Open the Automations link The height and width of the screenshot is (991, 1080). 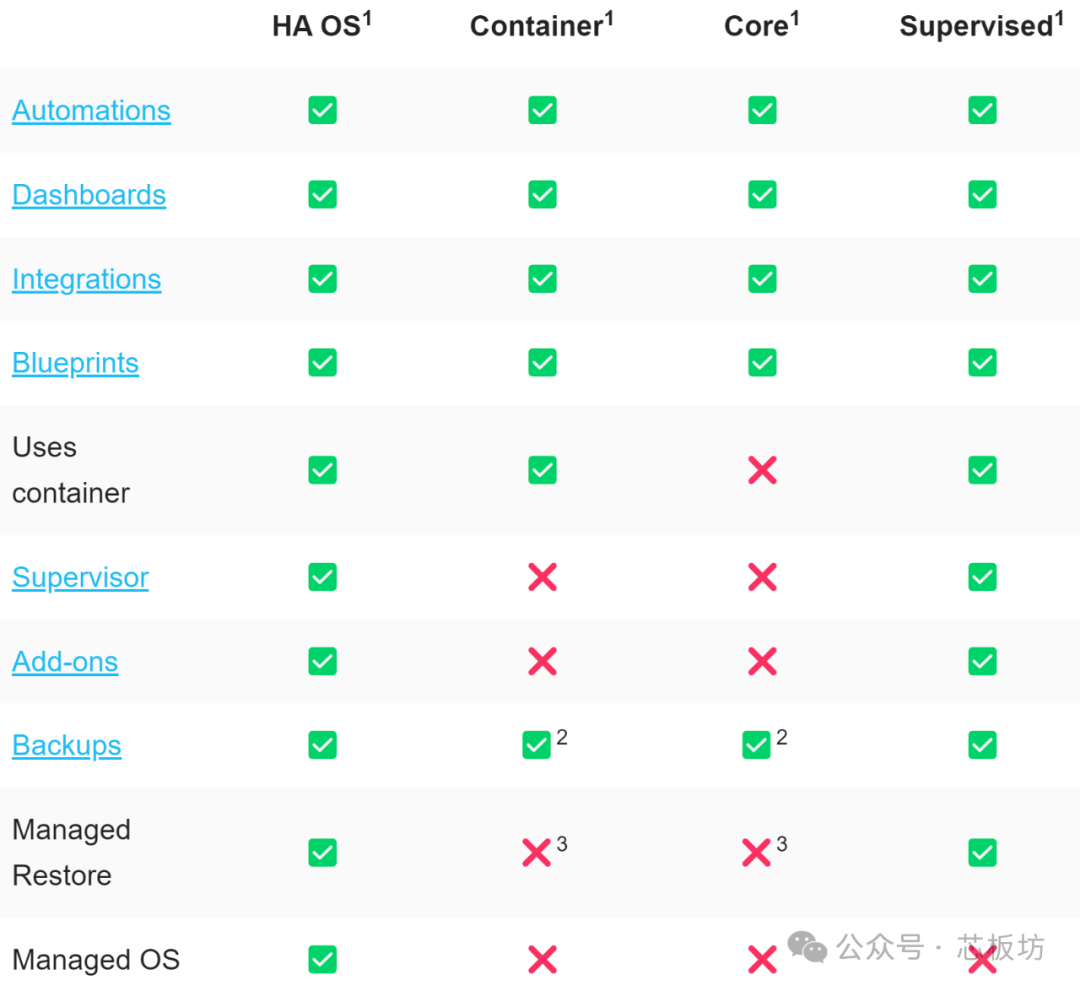[91, 111]
